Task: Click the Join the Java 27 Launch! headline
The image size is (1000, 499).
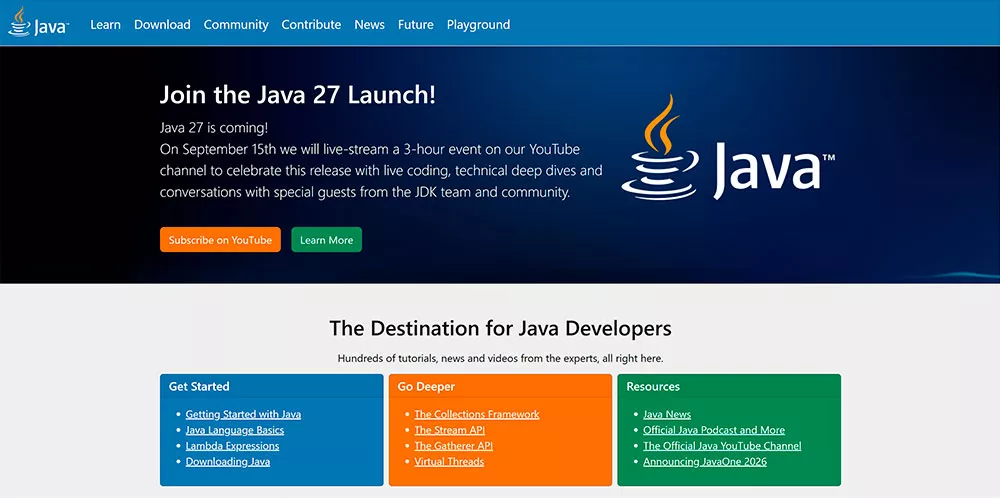Action: click(298, 94)
